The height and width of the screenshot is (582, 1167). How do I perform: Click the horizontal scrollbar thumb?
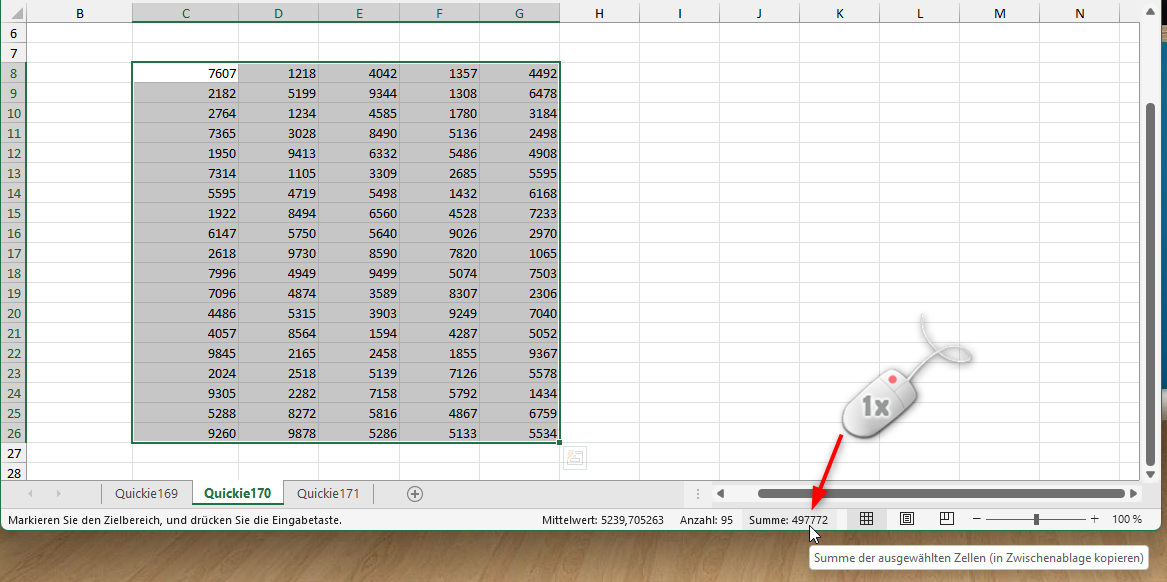[x=941, y=493]
